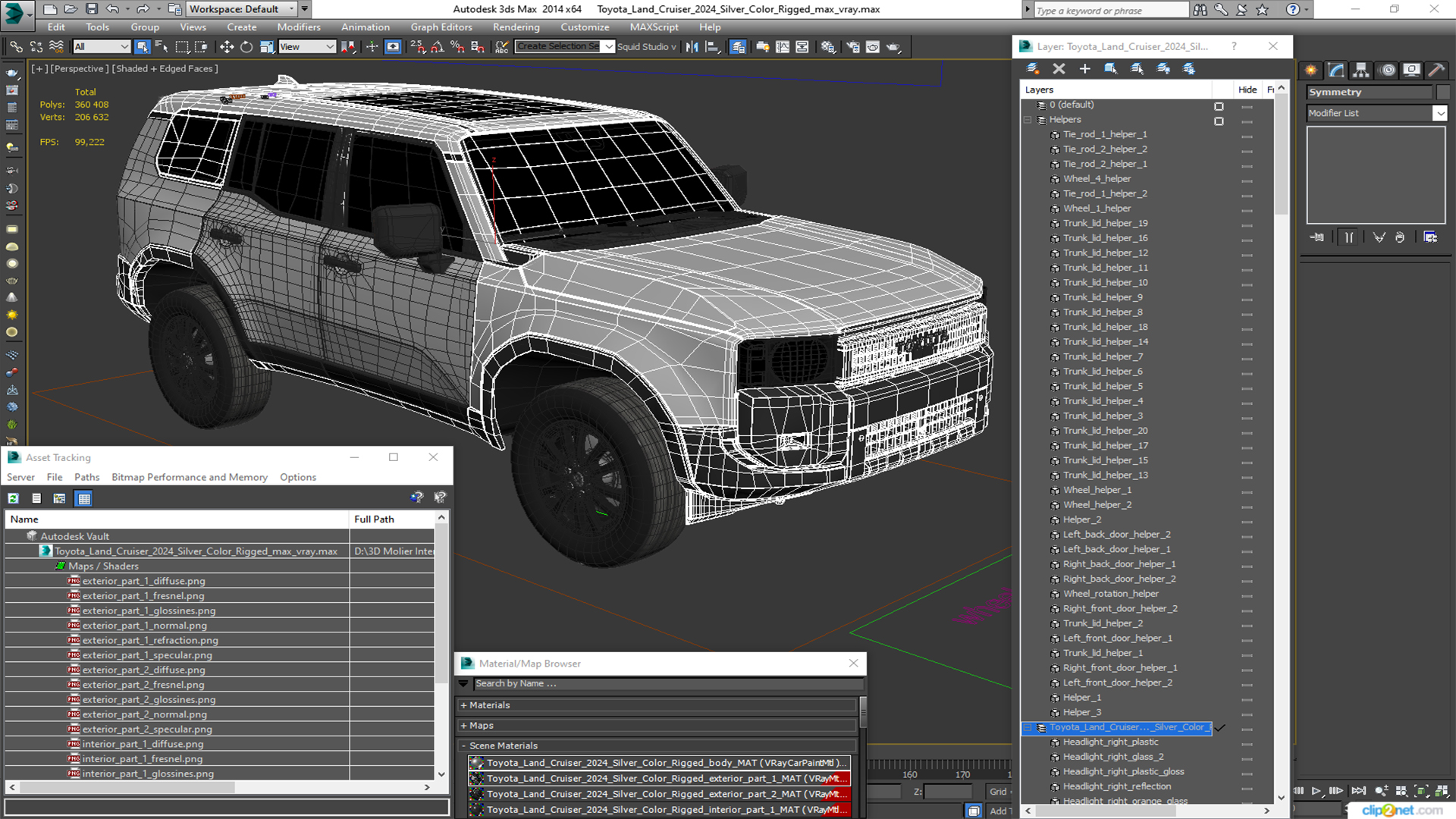Open Options menu in Asset Tracking
Screen dimensions: 1456x819
pyautogui.click(x=297, y=477)
